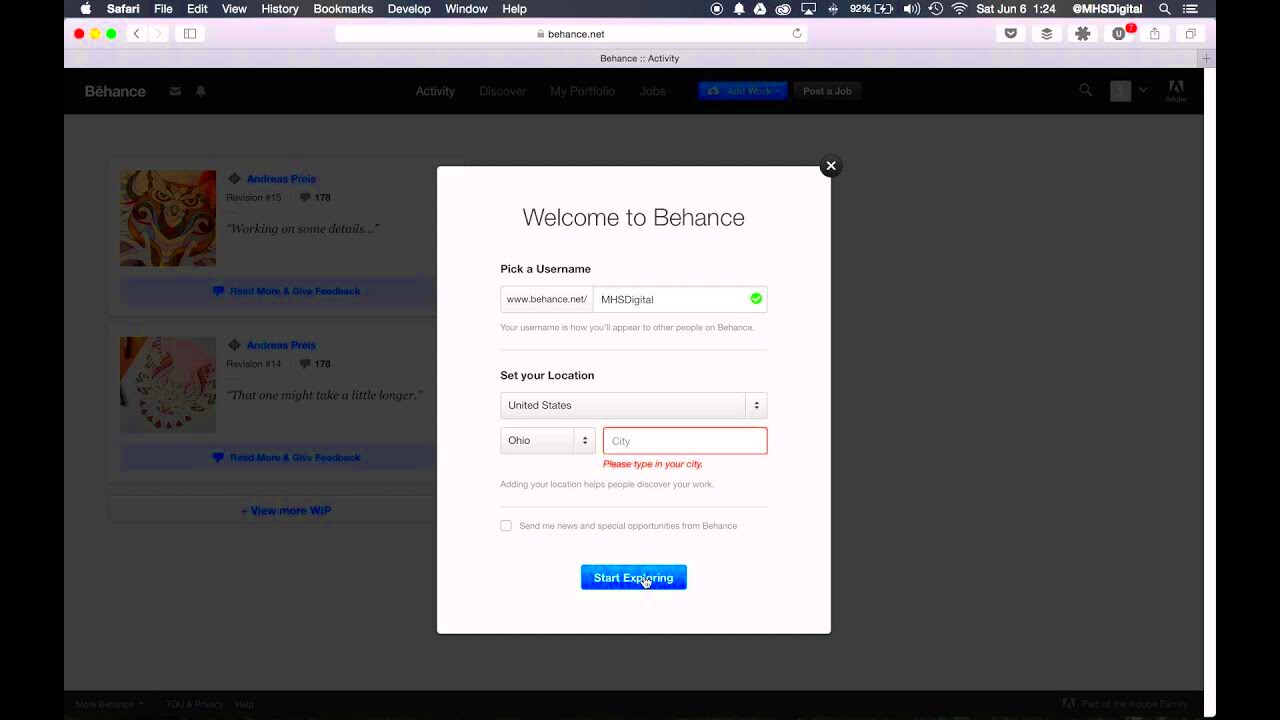Open the Behance messages envelope icon
This screenshot has width=1280, height=720.
[175, 91]
